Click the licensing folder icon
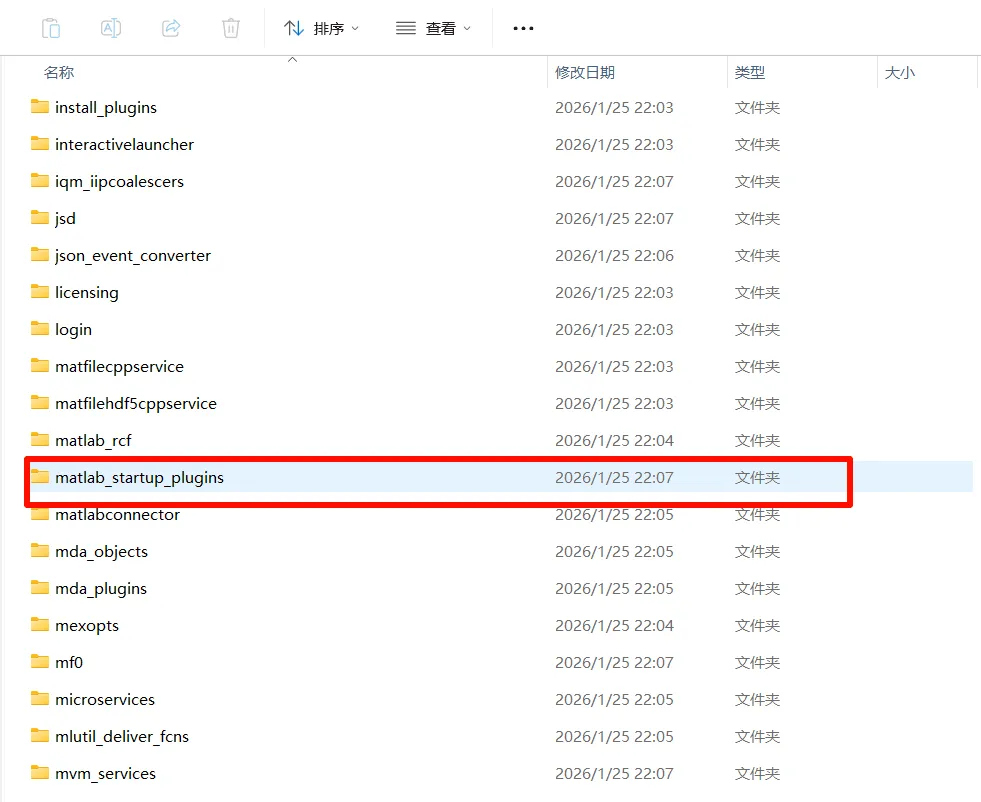Image resolution: width=981 pixels, height=802 pixels. pos(40,292)
